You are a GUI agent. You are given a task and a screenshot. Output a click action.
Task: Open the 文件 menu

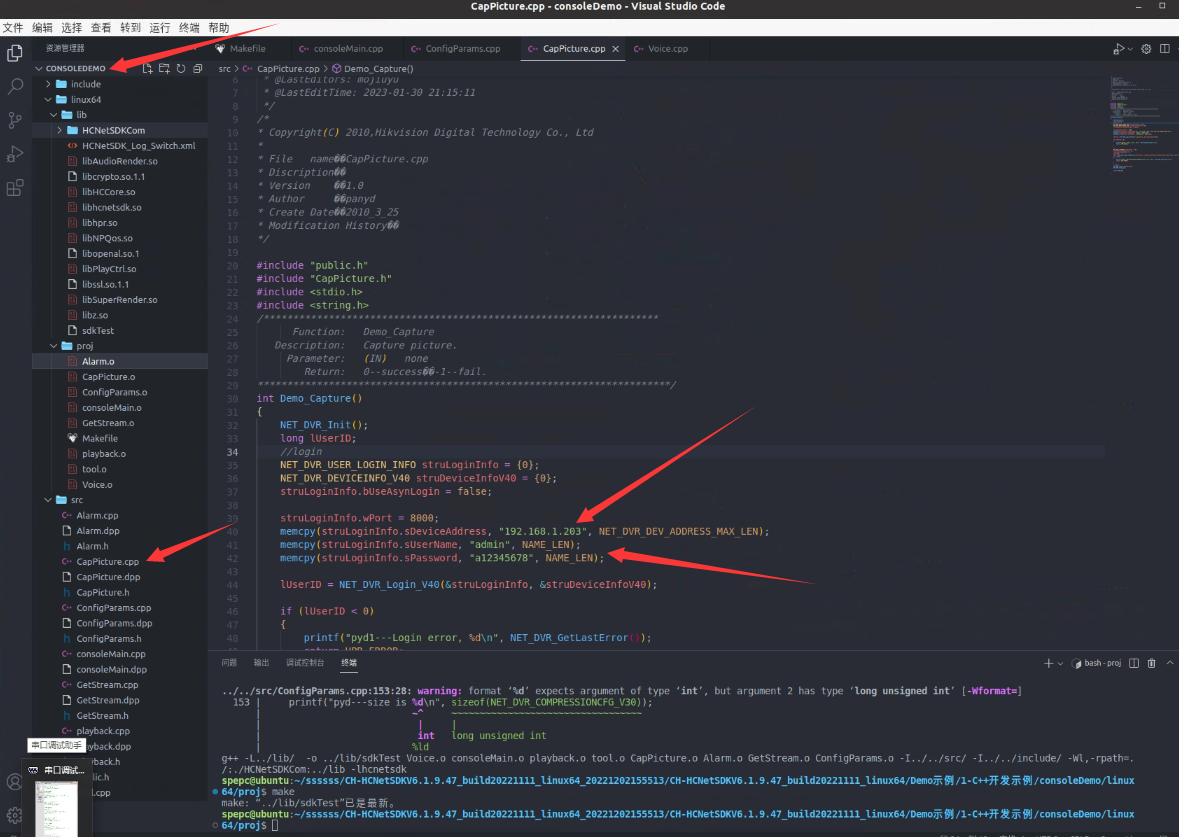tap(13, 28)
